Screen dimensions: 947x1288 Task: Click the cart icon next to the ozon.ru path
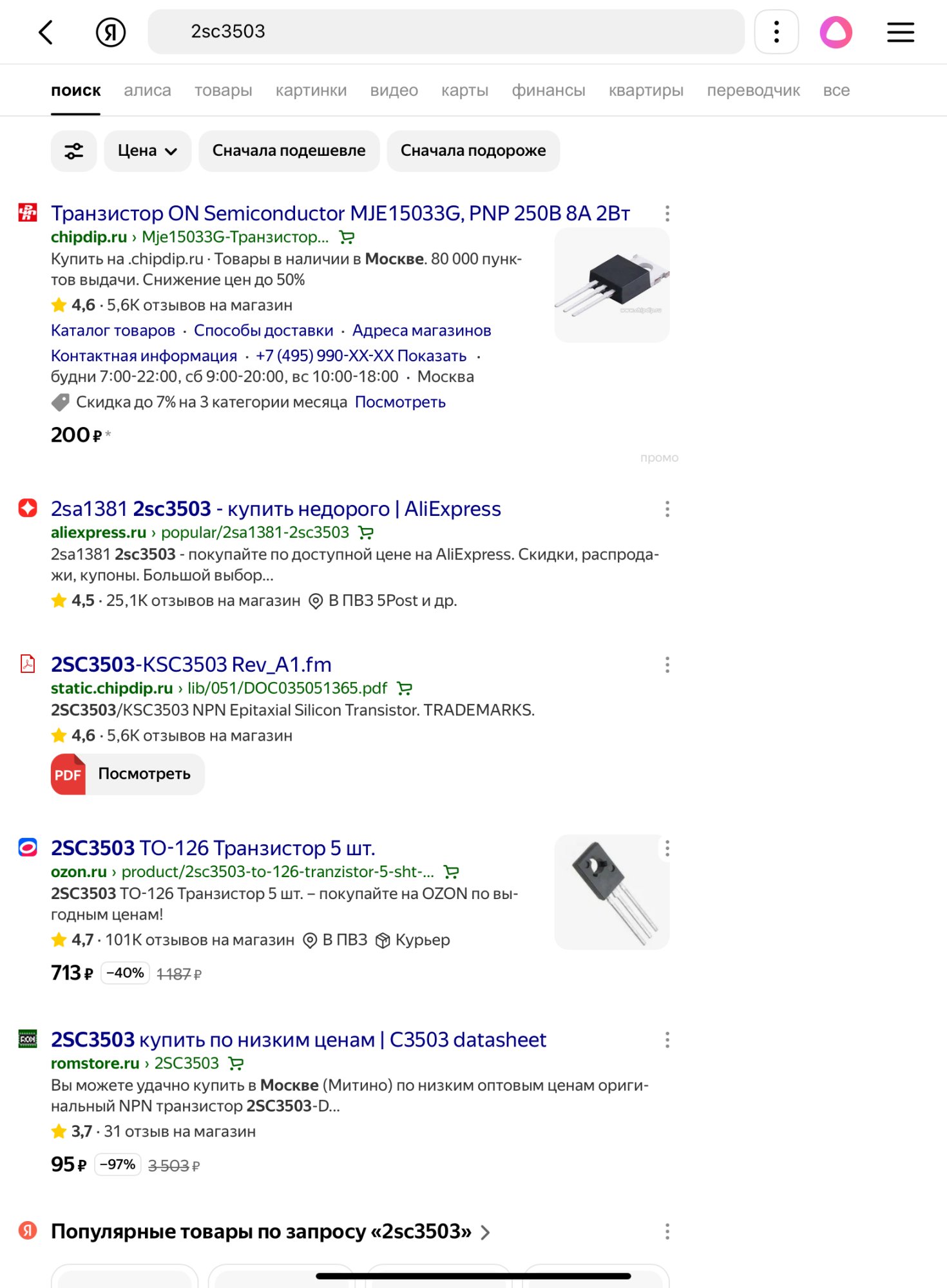(452, 872)
